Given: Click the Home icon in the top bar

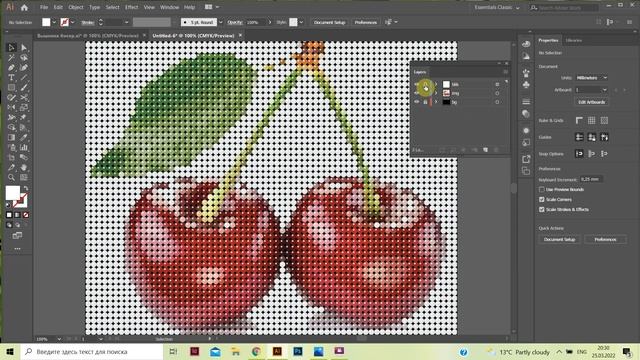Looking at the screenshot, I should coord(24,7).
